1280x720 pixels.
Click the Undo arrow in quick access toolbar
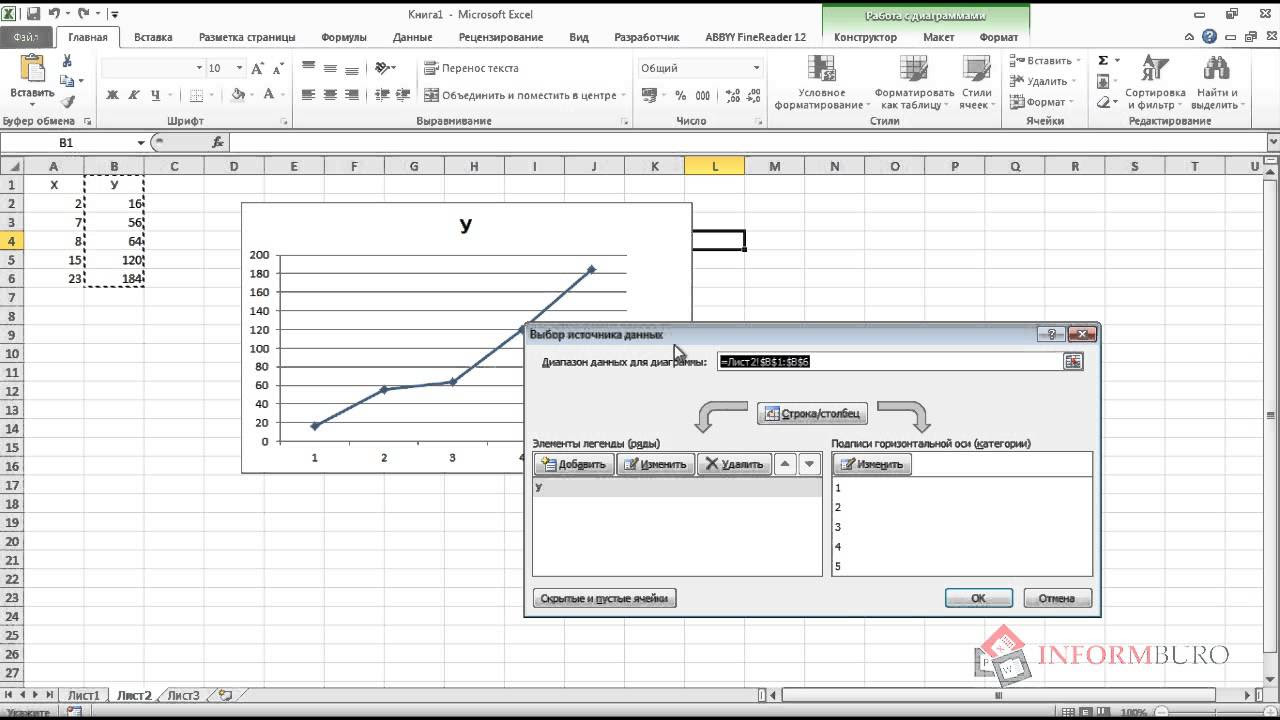(x=56, y=14)
